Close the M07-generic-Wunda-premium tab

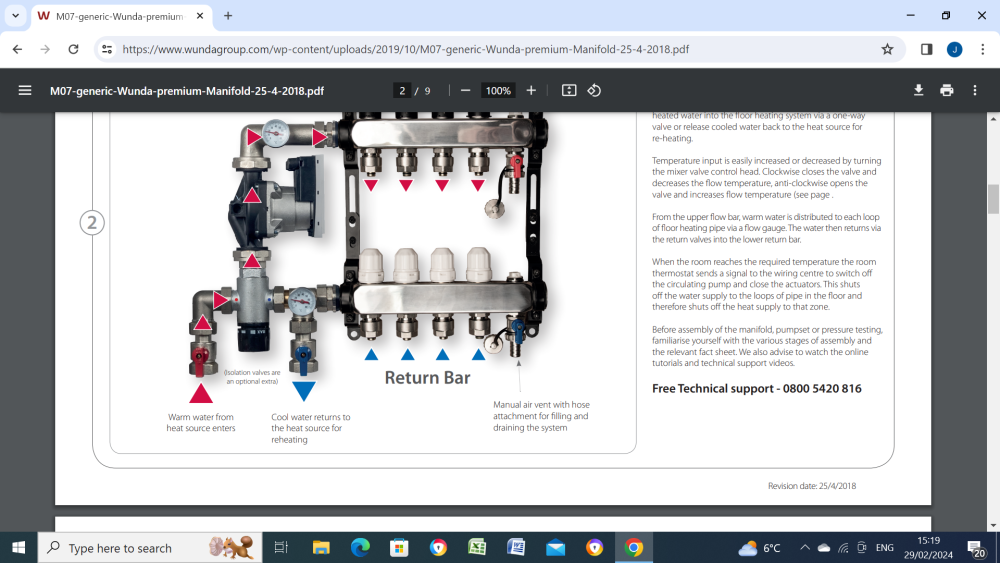200,16
